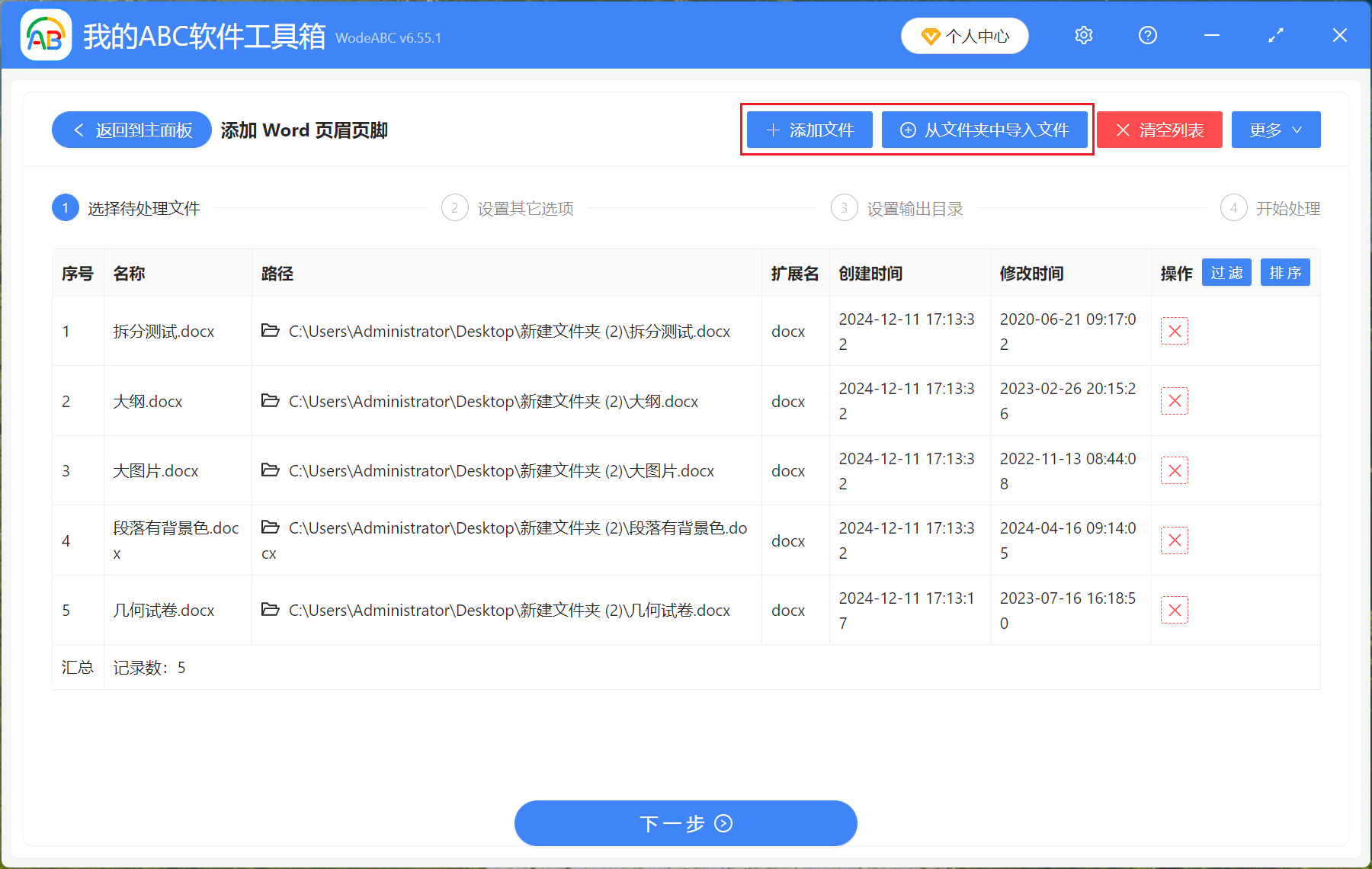The height and width of the screenshot is (869, 1372).
Task: Click the folder icon on the 大纲.docx row
Action: pos(271,401)
